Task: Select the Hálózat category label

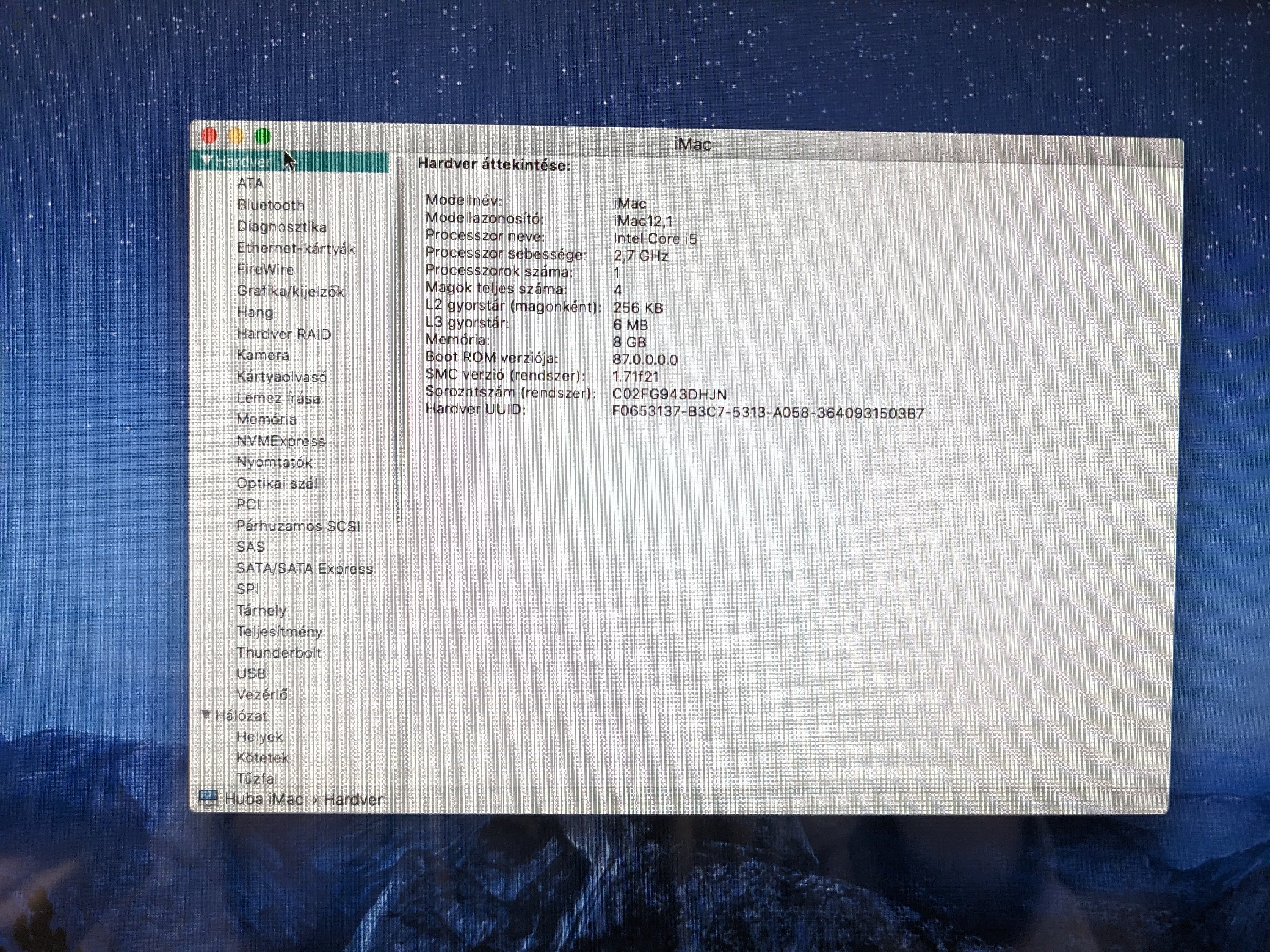Action: tap(241, 715)
